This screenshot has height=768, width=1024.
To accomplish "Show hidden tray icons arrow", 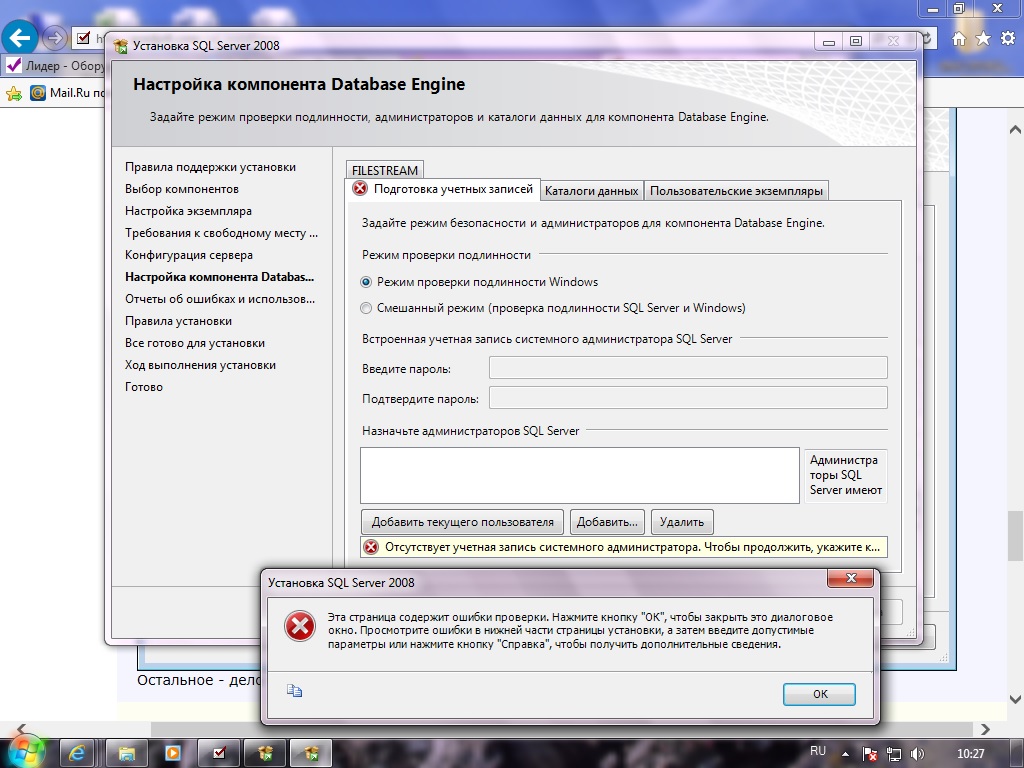I will [x=845, y=754].
